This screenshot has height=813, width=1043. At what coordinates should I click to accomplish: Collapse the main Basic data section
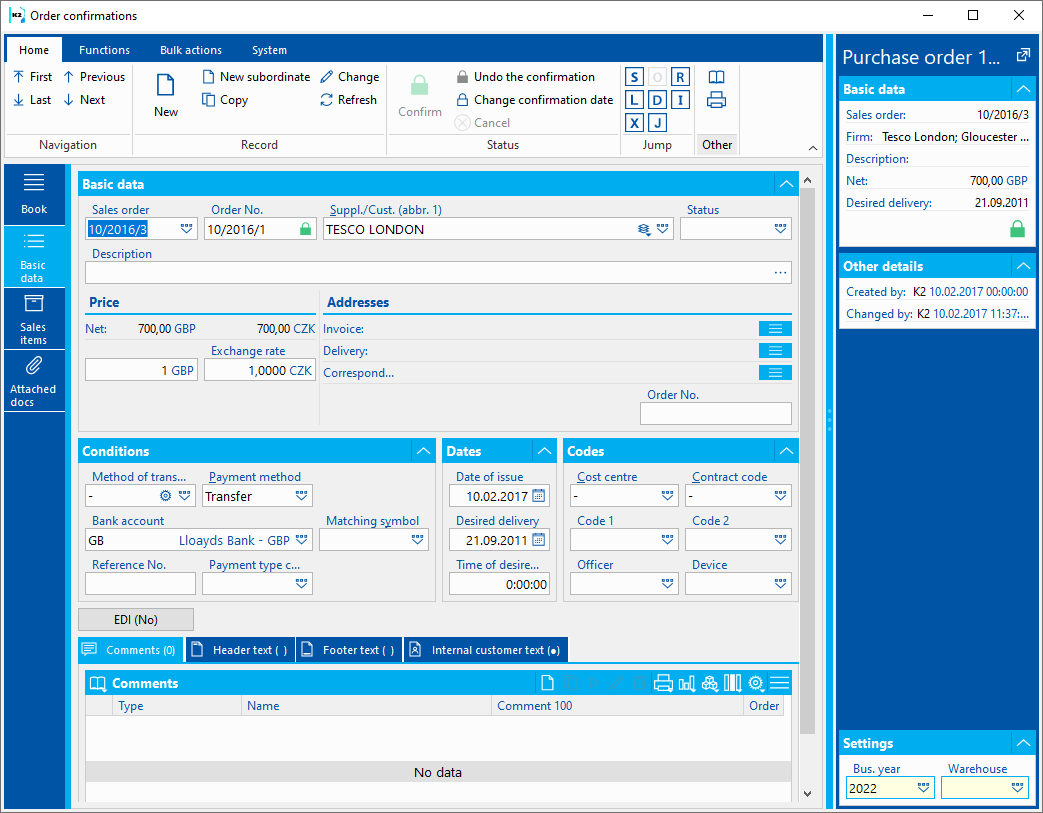click(x=786, y=184)
